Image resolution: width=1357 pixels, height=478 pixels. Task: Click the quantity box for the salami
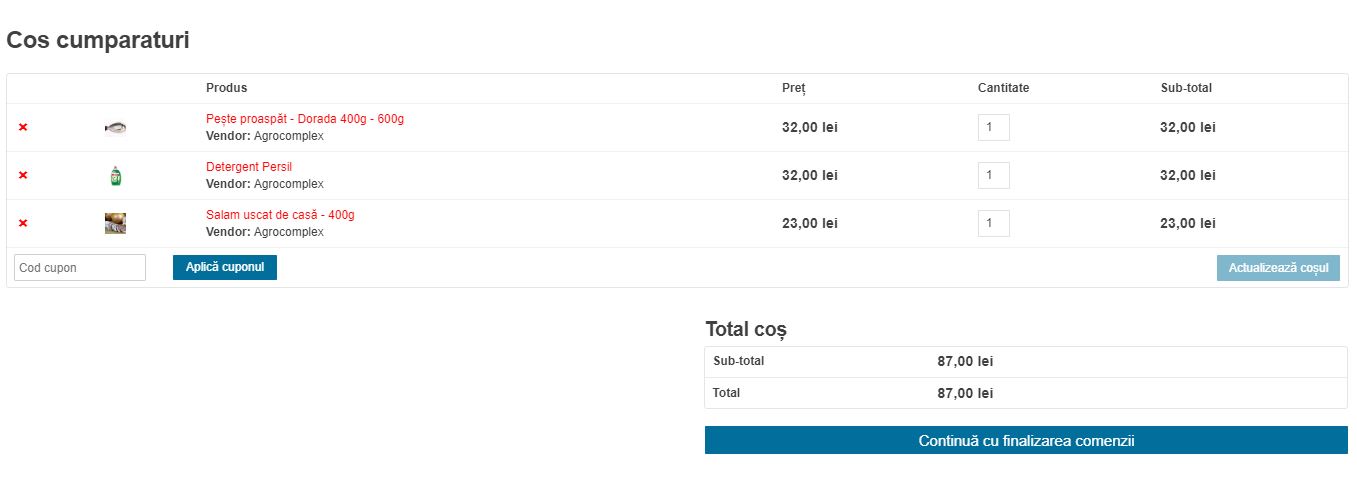click(x=993, y=224)
